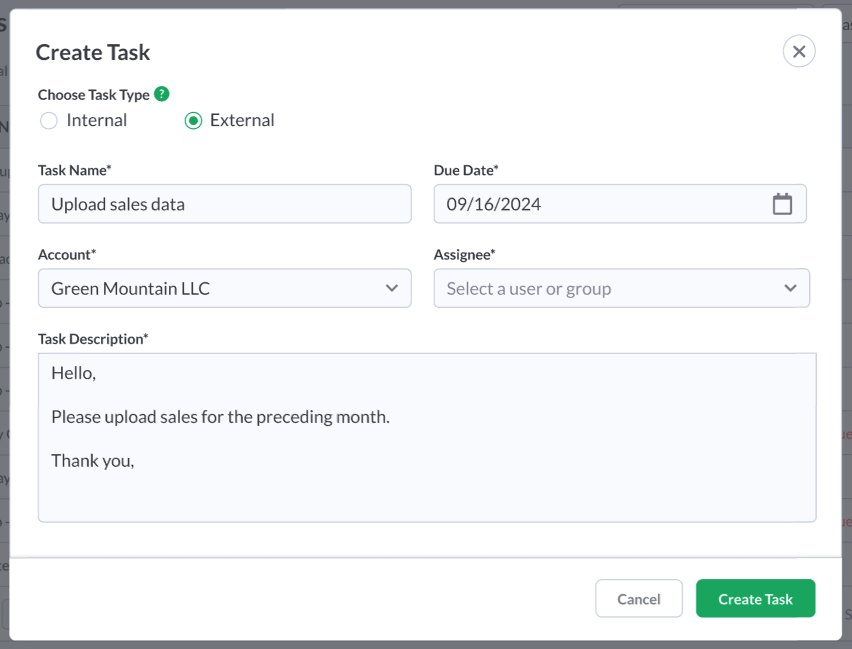Click the Assignee dropdown chevron
The image size is (852, 649).
click(x=792, y=288)
